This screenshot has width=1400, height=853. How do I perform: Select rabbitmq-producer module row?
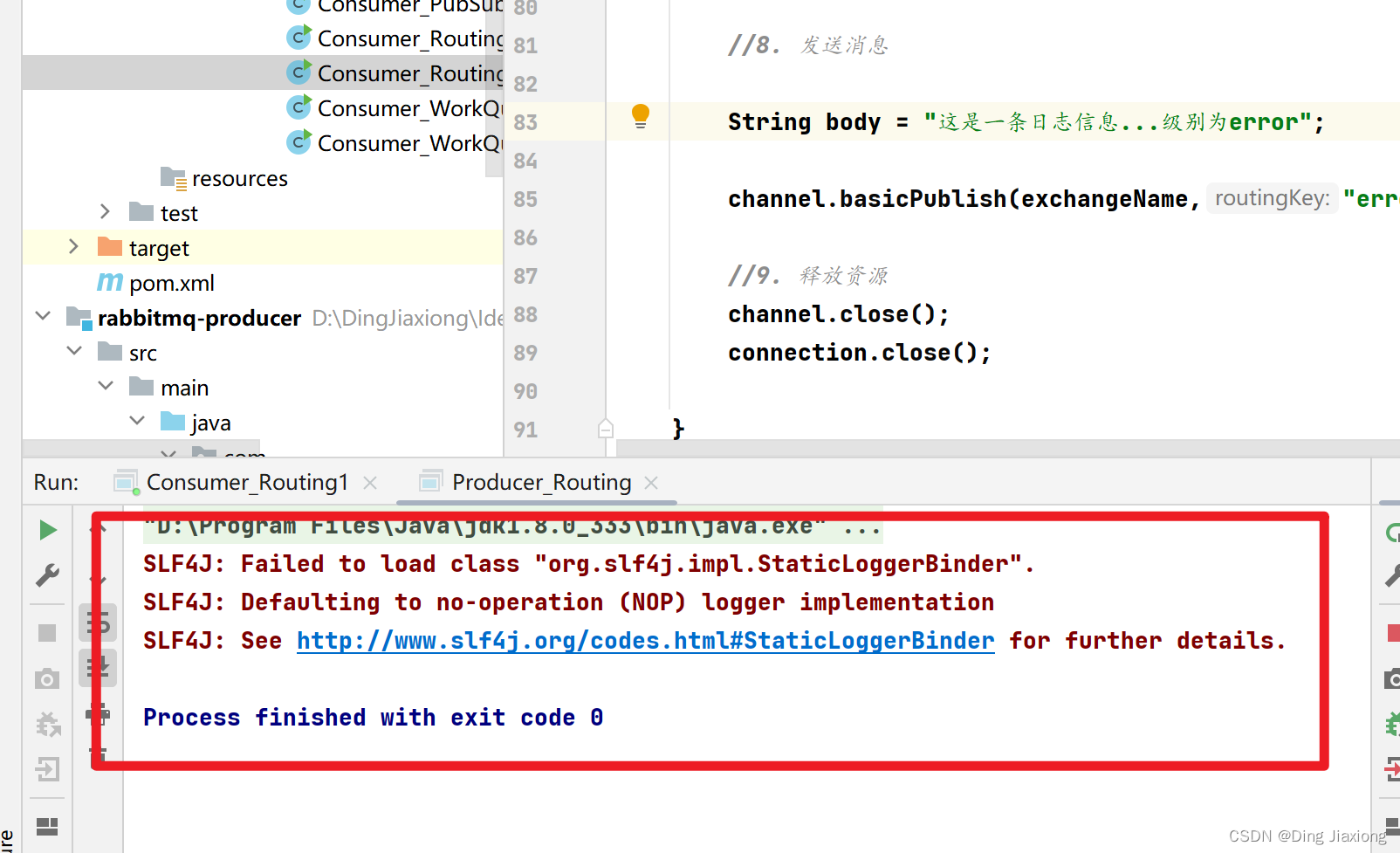[263, 318]
